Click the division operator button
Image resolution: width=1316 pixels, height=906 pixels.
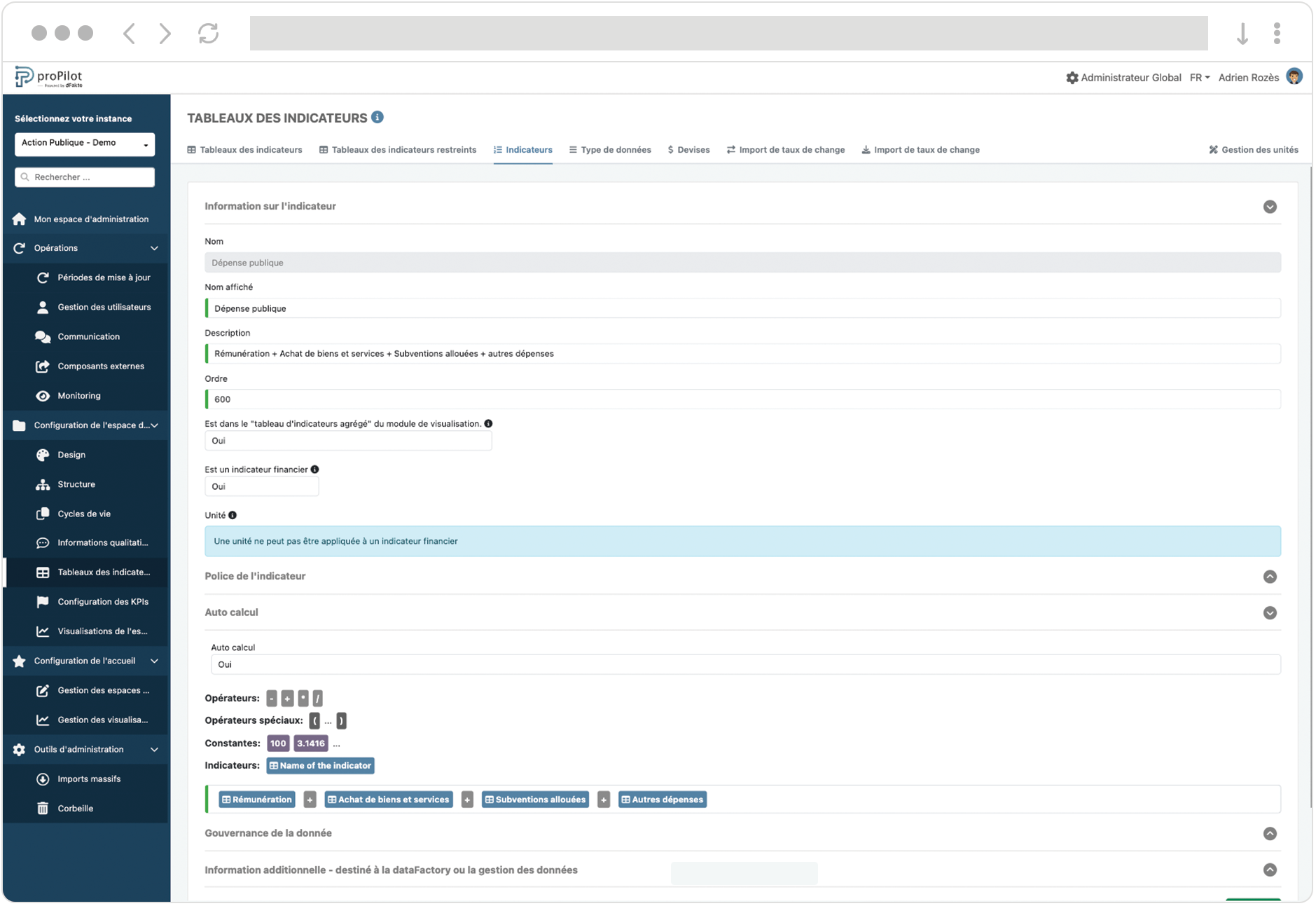tap(318, 699)
